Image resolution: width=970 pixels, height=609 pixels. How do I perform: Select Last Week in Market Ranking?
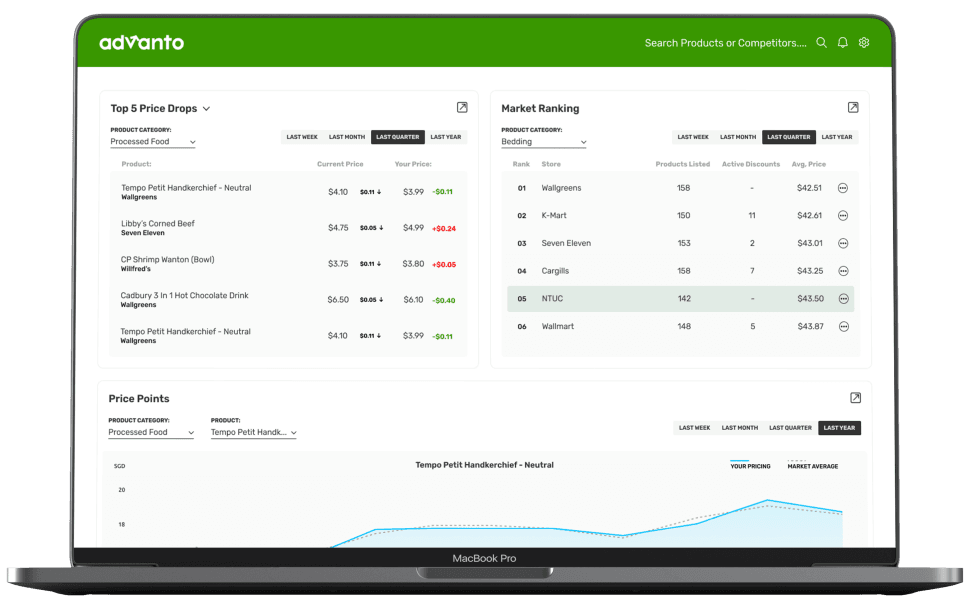pos(693,137)
